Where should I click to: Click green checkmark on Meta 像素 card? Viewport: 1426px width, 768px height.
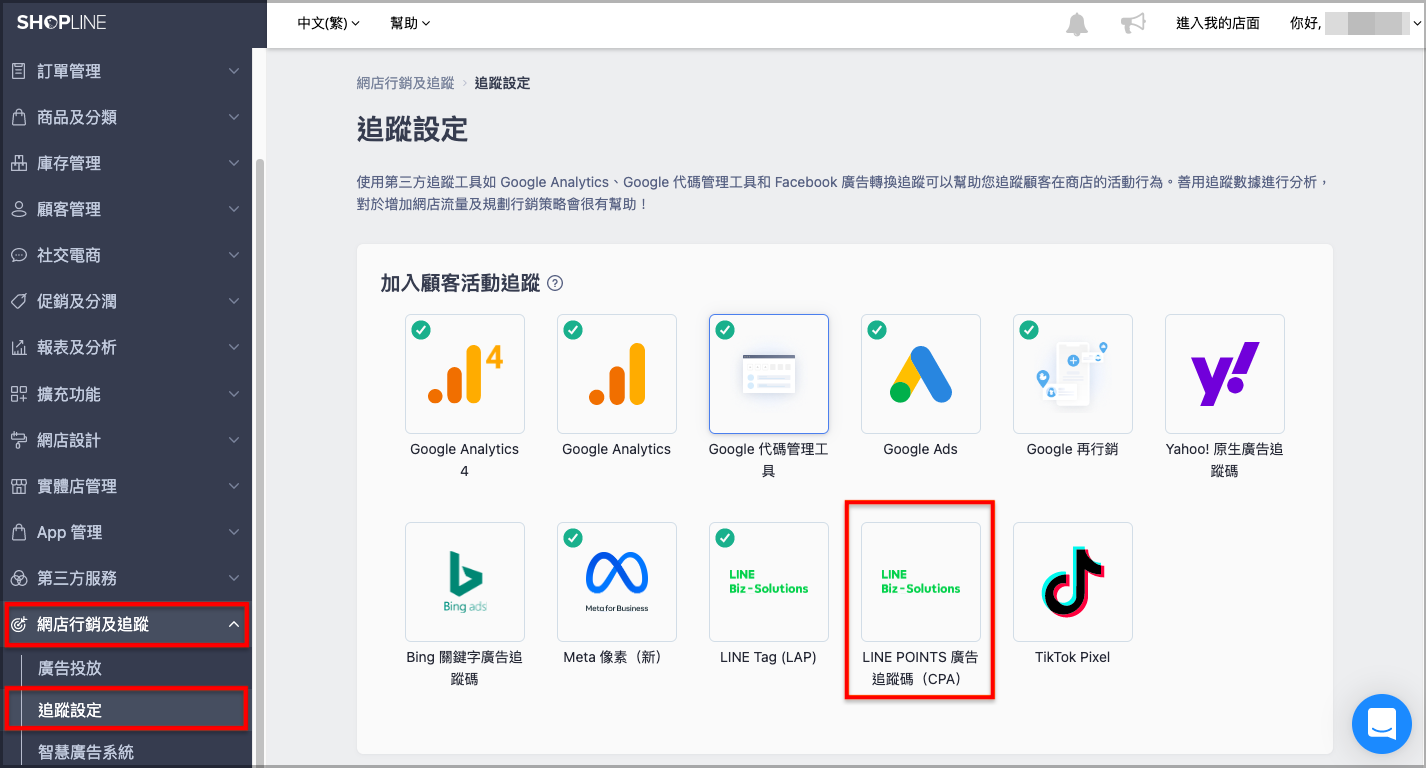(573, 538)
